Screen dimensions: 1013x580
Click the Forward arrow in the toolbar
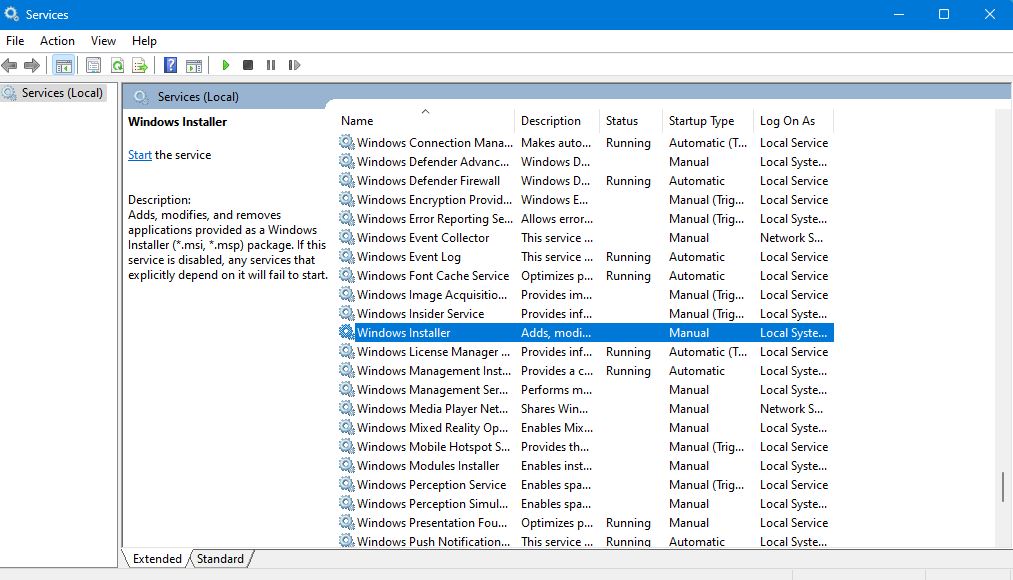coord(32,65)
